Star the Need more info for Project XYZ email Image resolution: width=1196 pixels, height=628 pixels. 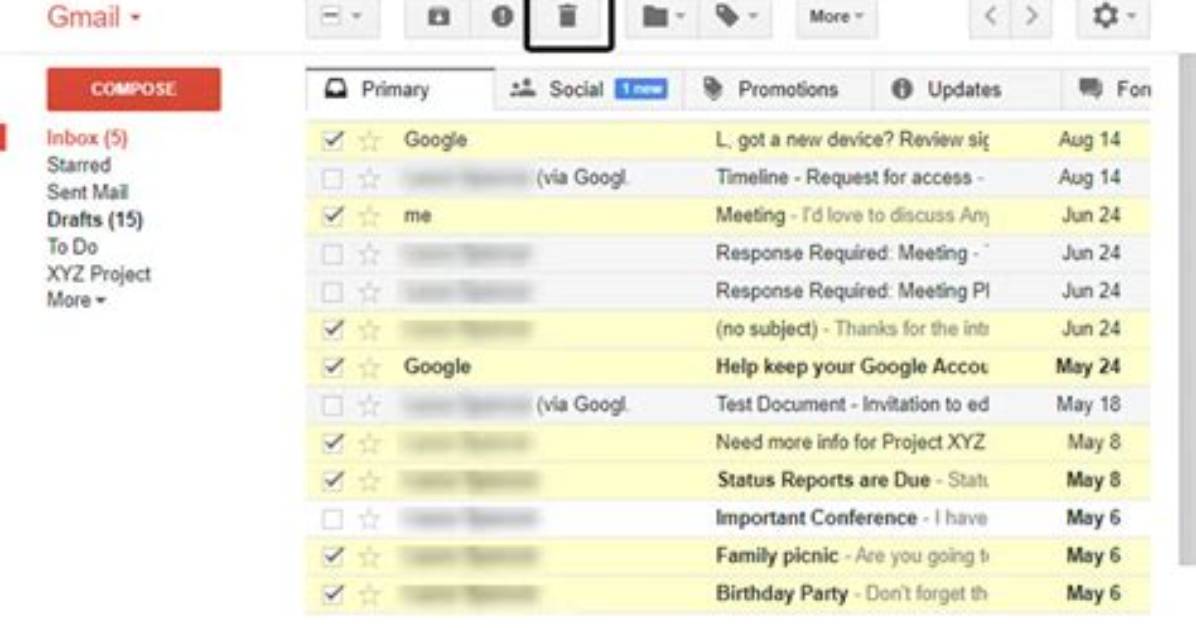click(370, 443)
